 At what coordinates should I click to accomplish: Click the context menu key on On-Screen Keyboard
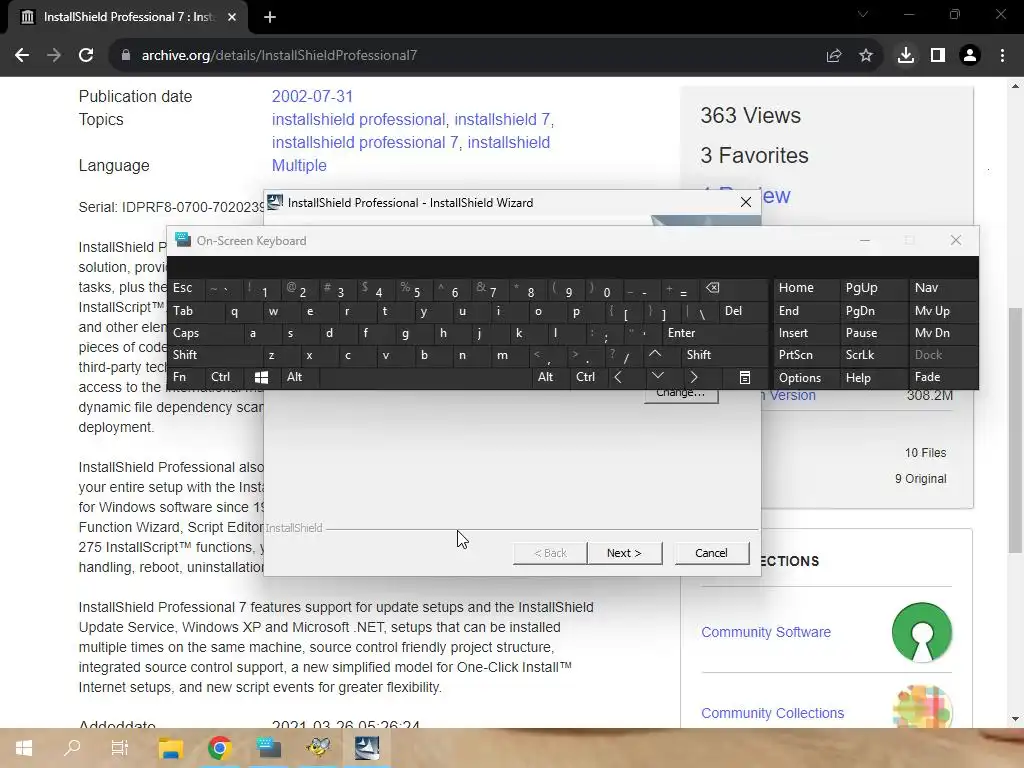click(x=744, y=377)
